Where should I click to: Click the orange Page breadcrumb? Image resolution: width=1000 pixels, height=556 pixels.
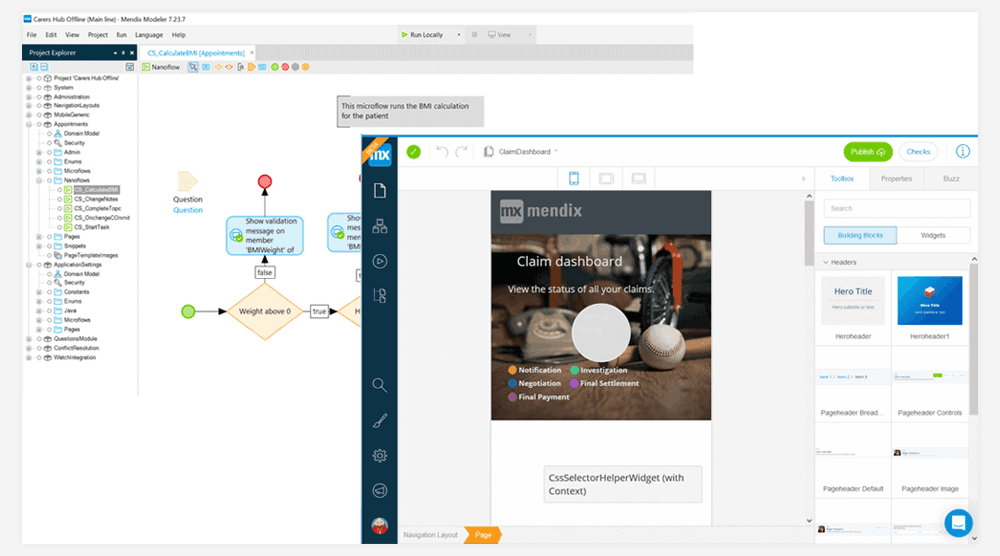[x=483, y=535]
